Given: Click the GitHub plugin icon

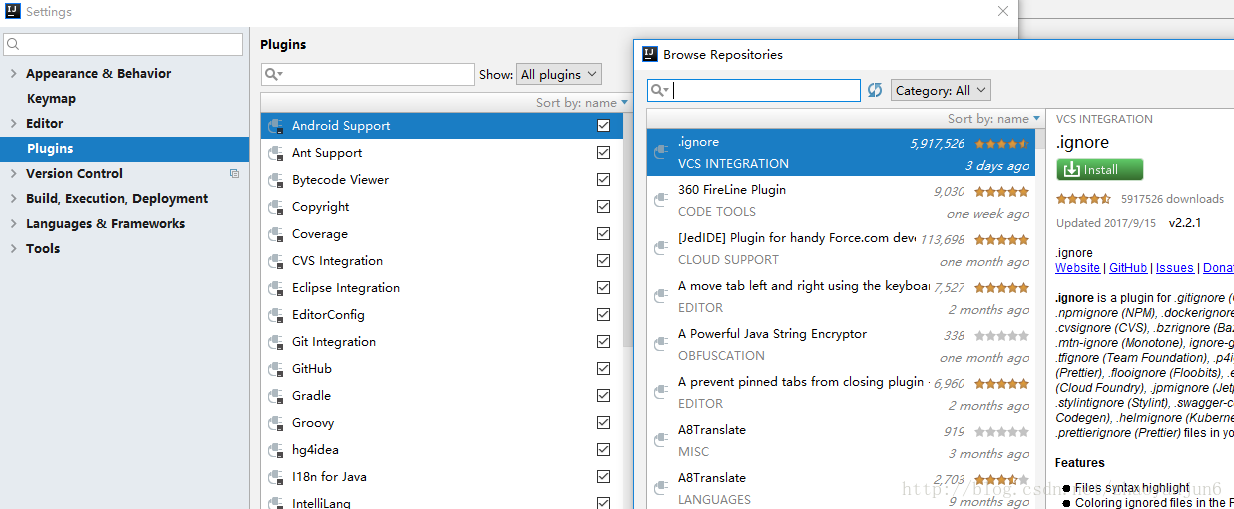Looking at the screenshot, I should click(276, 369).
